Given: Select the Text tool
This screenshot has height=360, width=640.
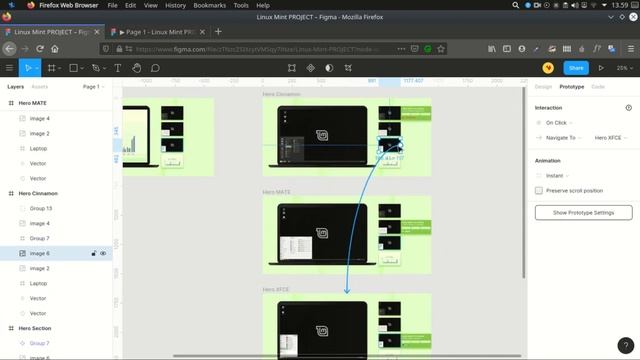Looking at the screenshot, I should pos(118,68).
